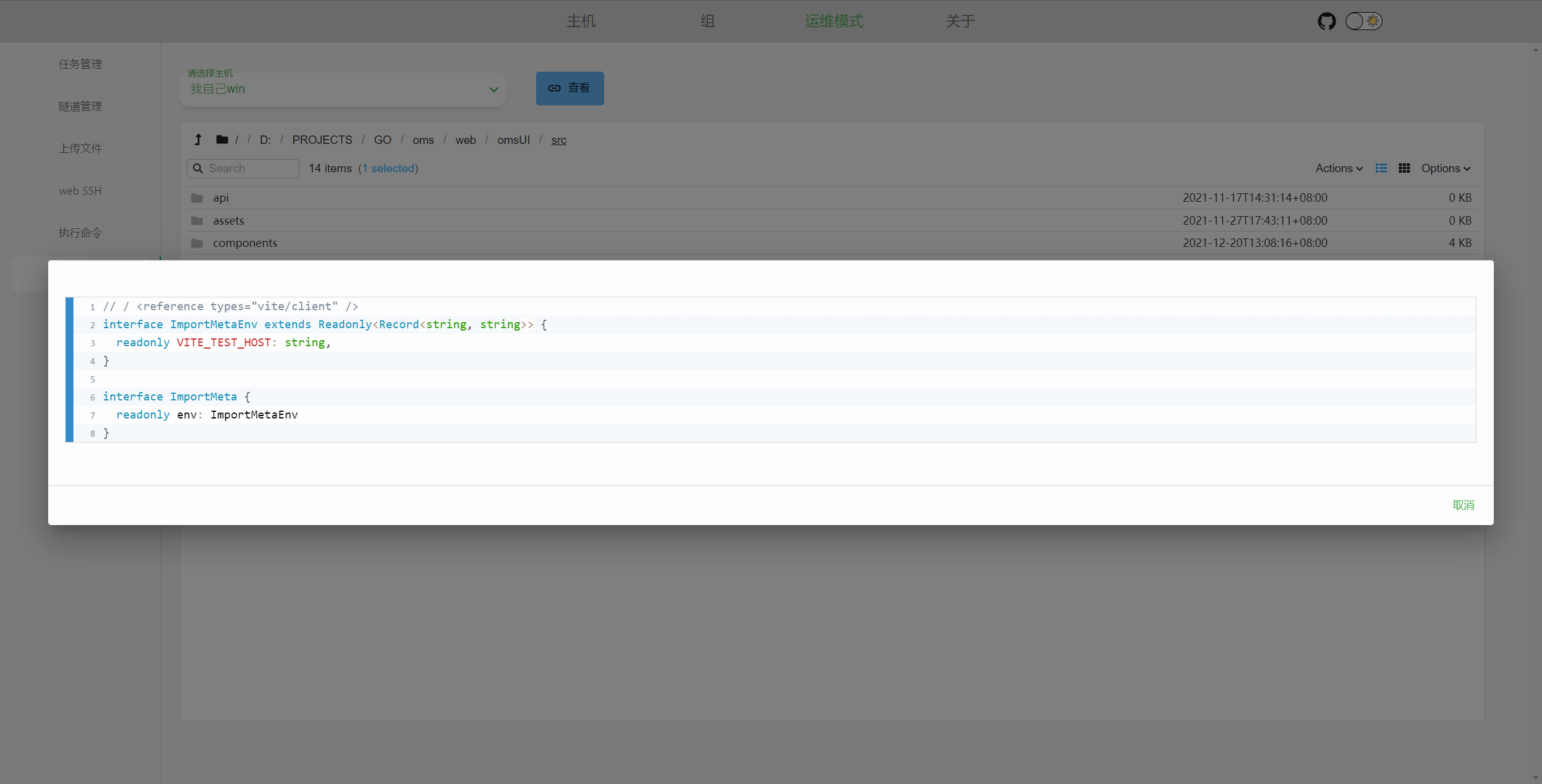Click the up-directory arrow icon
The image size is (1542, 784).
tap(198, 140)
